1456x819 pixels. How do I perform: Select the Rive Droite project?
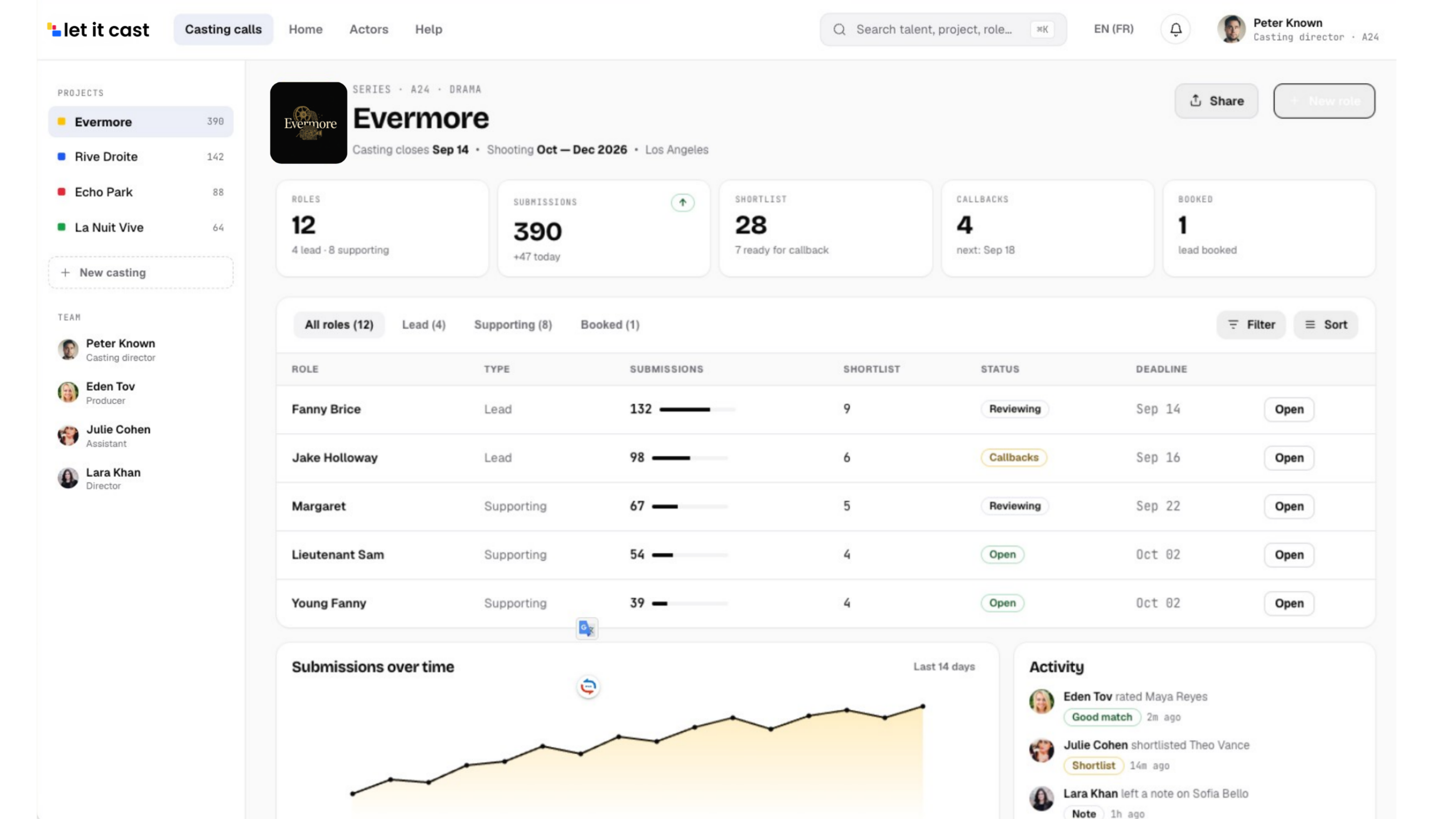click(141, 156)
